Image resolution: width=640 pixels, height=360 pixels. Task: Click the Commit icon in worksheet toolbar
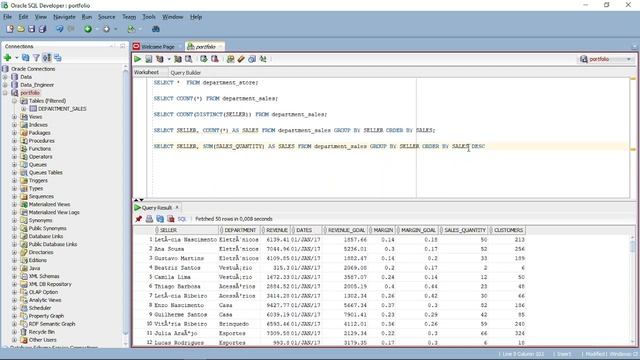[204, 59]
